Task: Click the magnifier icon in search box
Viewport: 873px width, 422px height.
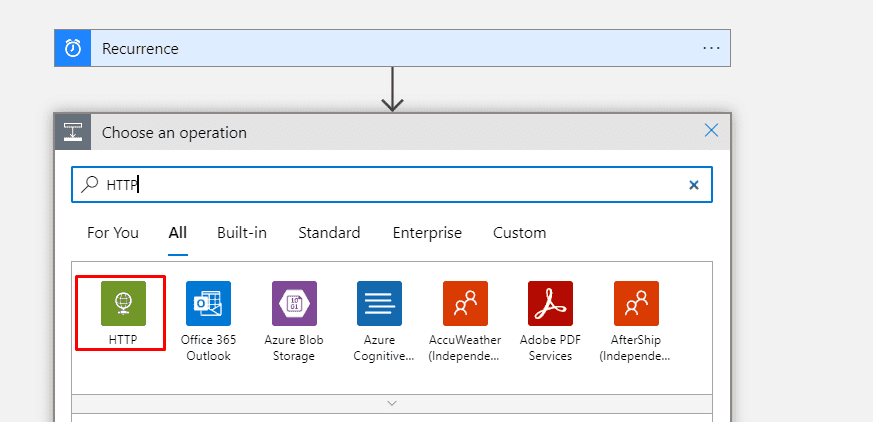Action: 89,185
